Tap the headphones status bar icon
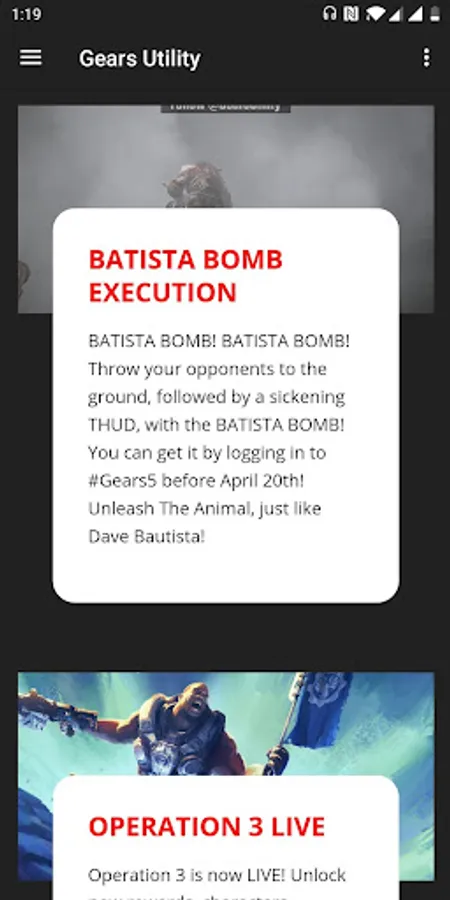The image size is (450, 900). 329,14
